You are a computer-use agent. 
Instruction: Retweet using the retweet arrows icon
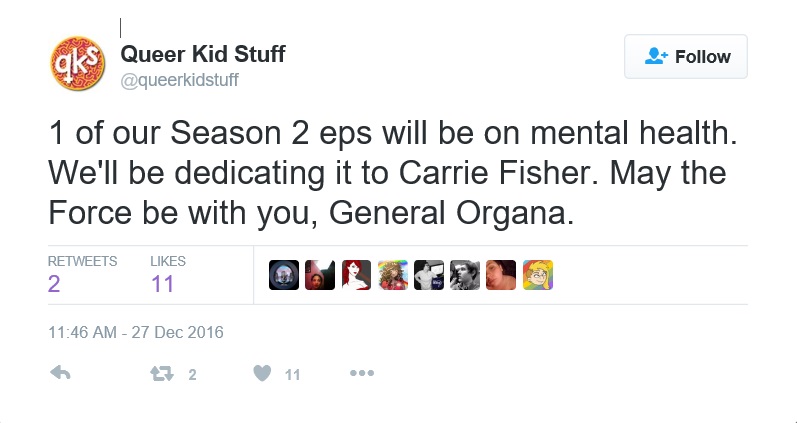click(162, 374)
